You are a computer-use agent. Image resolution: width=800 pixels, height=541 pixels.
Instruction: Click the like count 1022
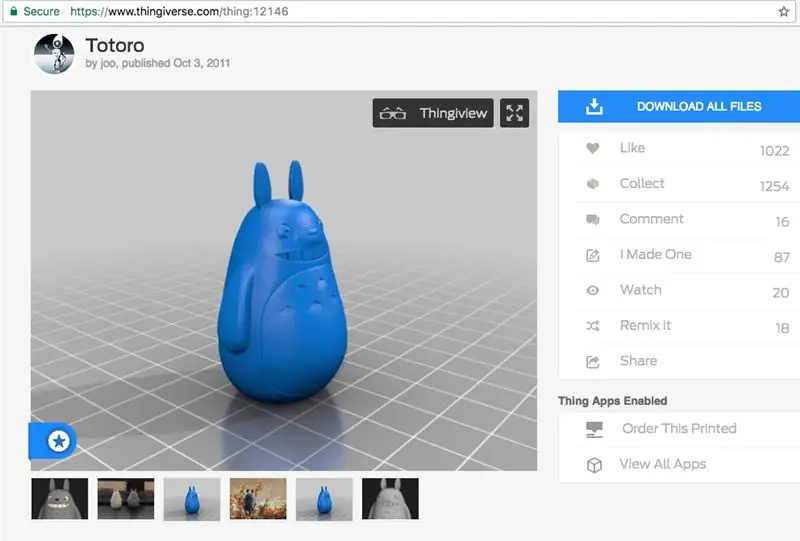pyautogui.click(x=774, y=151)
